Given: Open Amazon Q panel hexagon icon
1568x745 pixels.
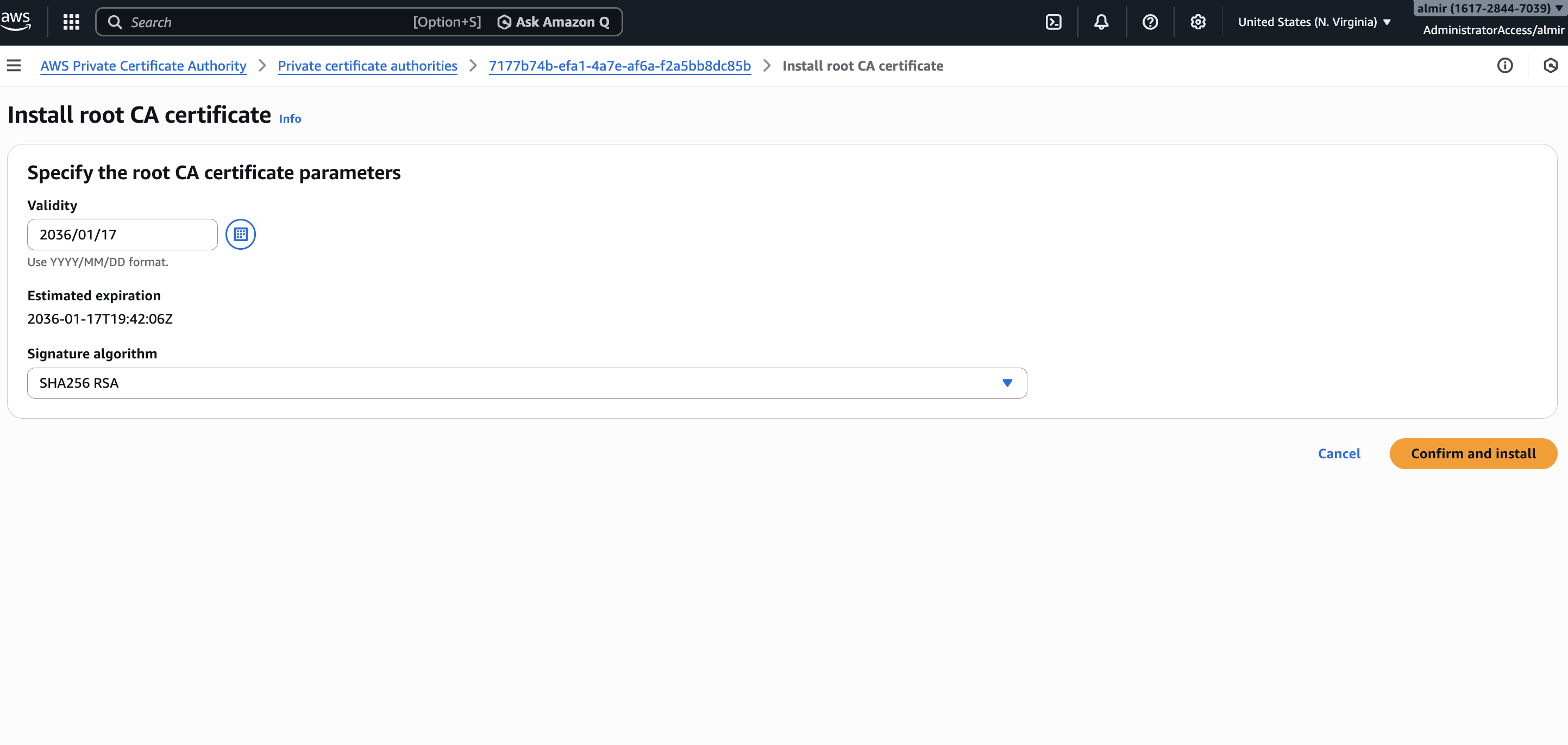Looking at the screenshot, I should coord(1550,66).
